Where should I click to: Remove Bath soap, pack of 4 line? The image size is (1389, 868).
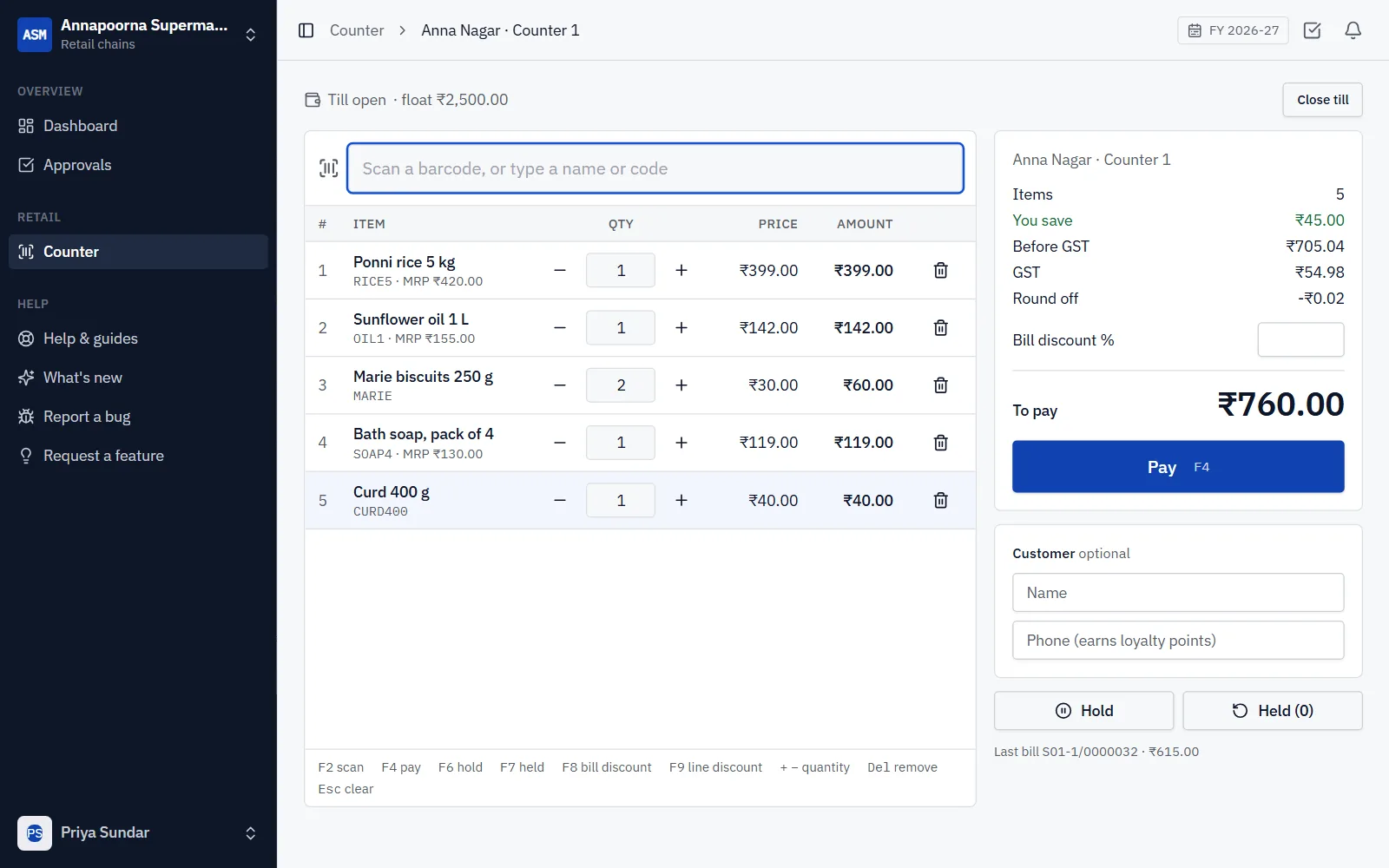click(940, 443)
